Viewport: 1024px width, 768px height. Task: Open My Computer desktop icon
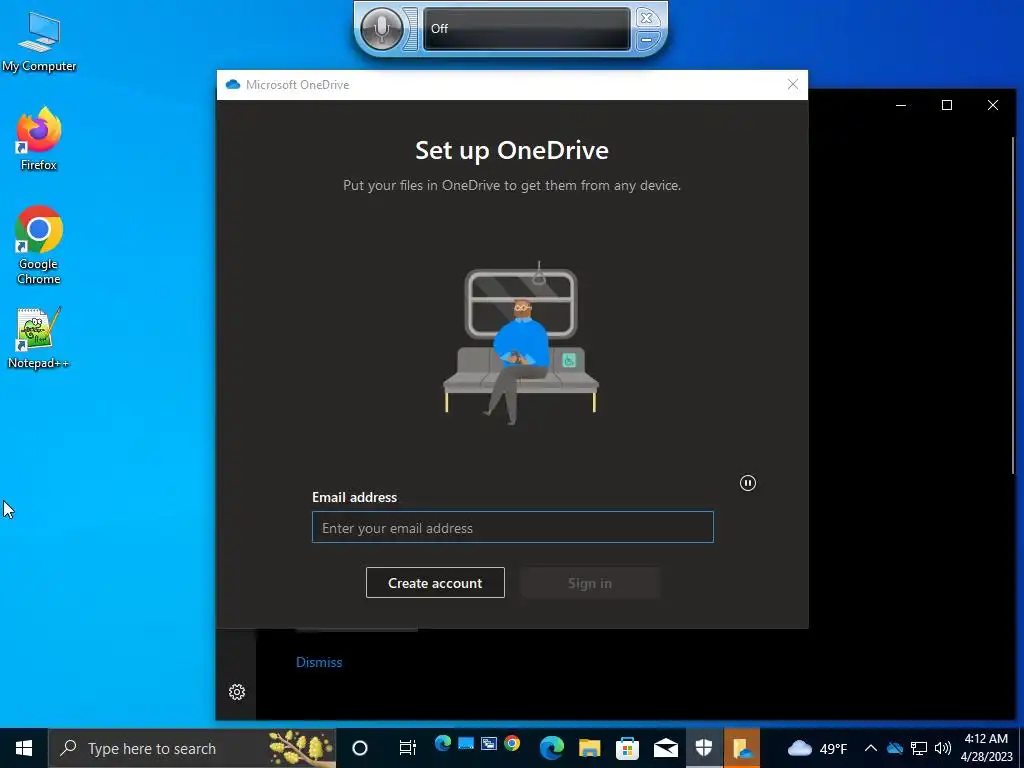point(39,42)
